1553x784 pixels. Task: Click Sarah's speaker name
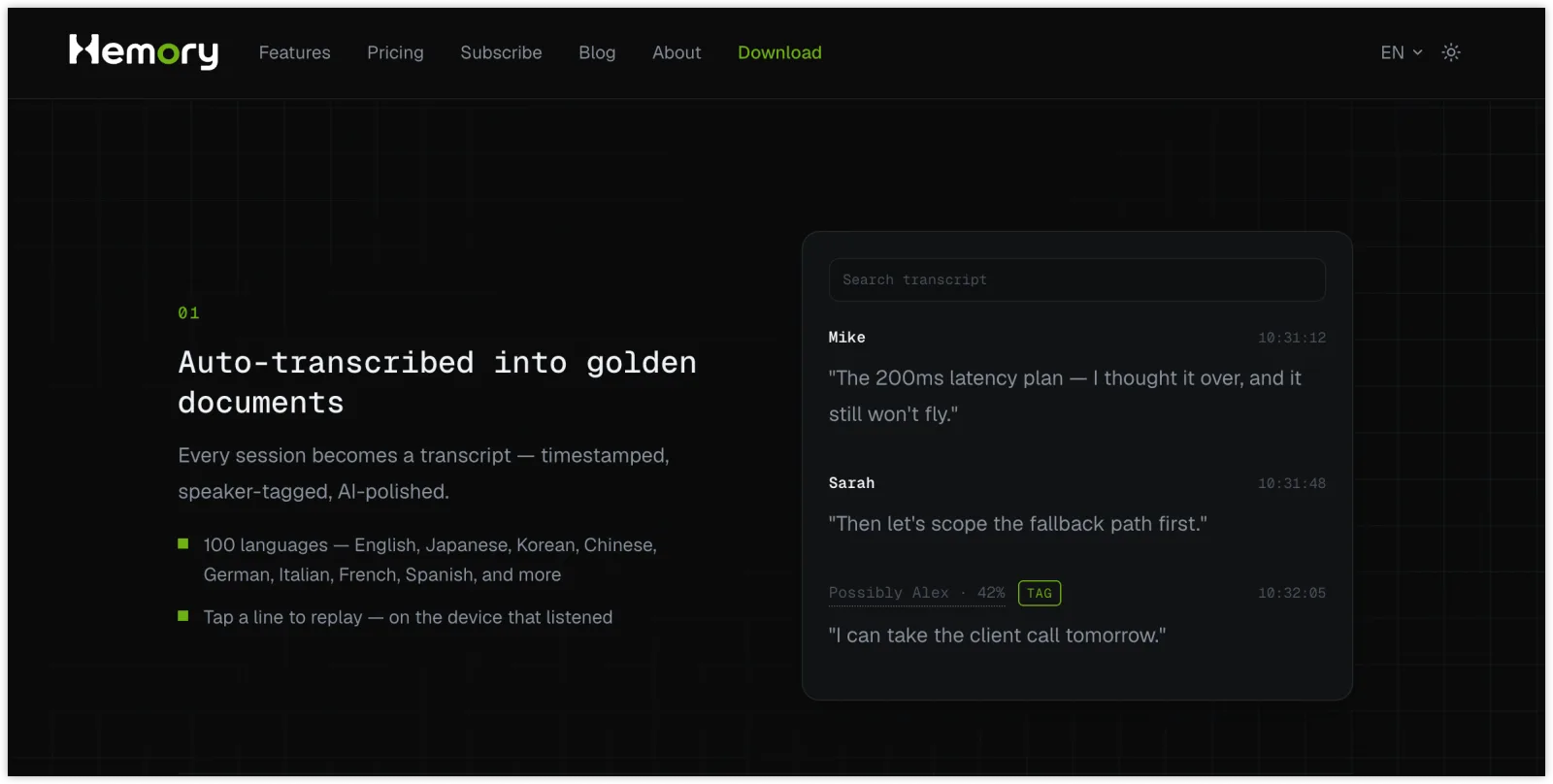(x=851, y=483)
